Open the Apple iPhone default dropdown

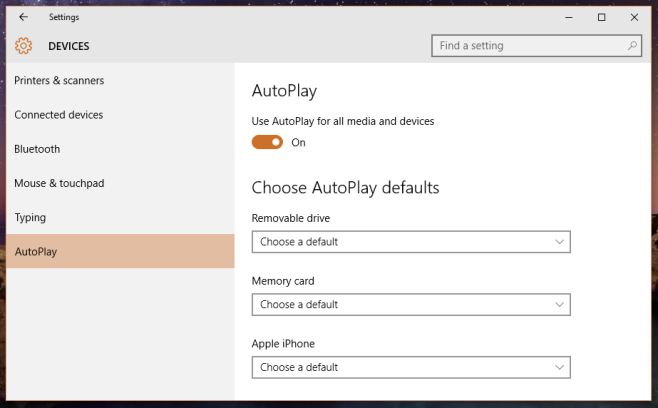(410, 367)
